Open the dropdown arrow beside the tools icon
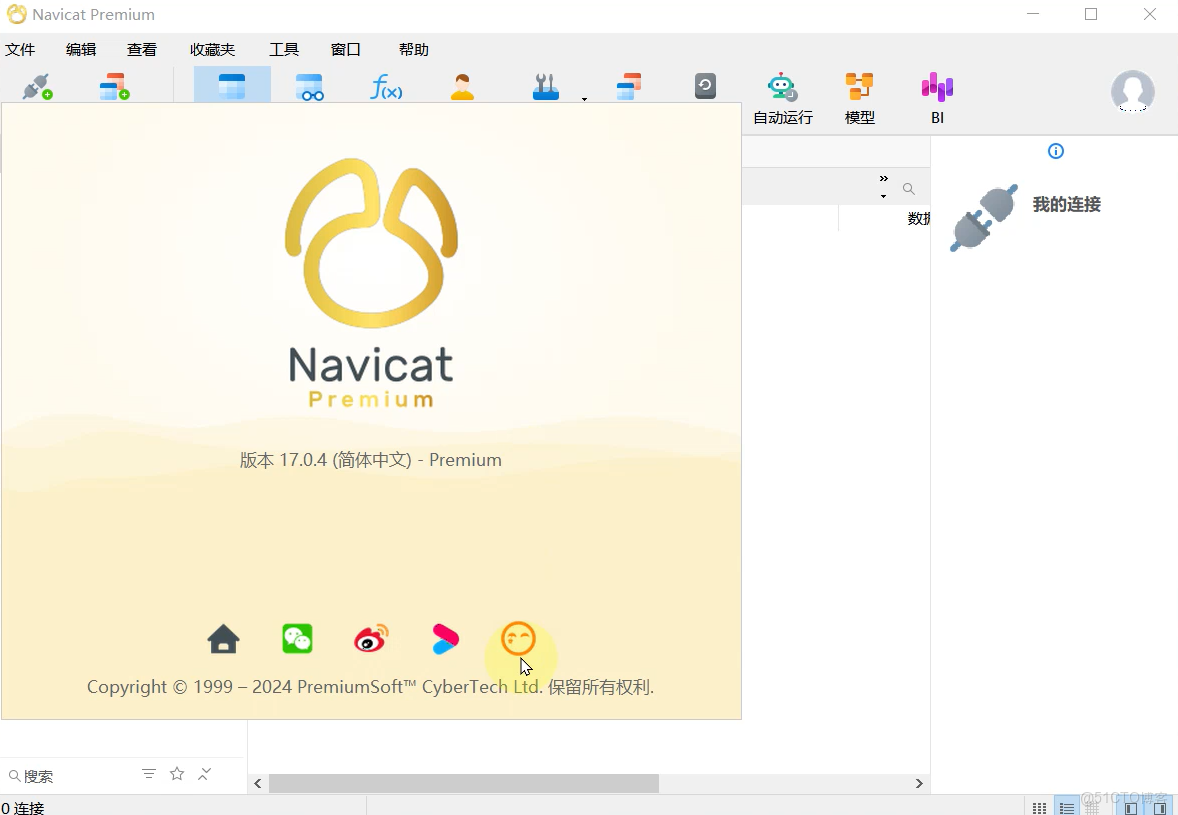This screenshot has width=1178, height=815. pos(584,99)
